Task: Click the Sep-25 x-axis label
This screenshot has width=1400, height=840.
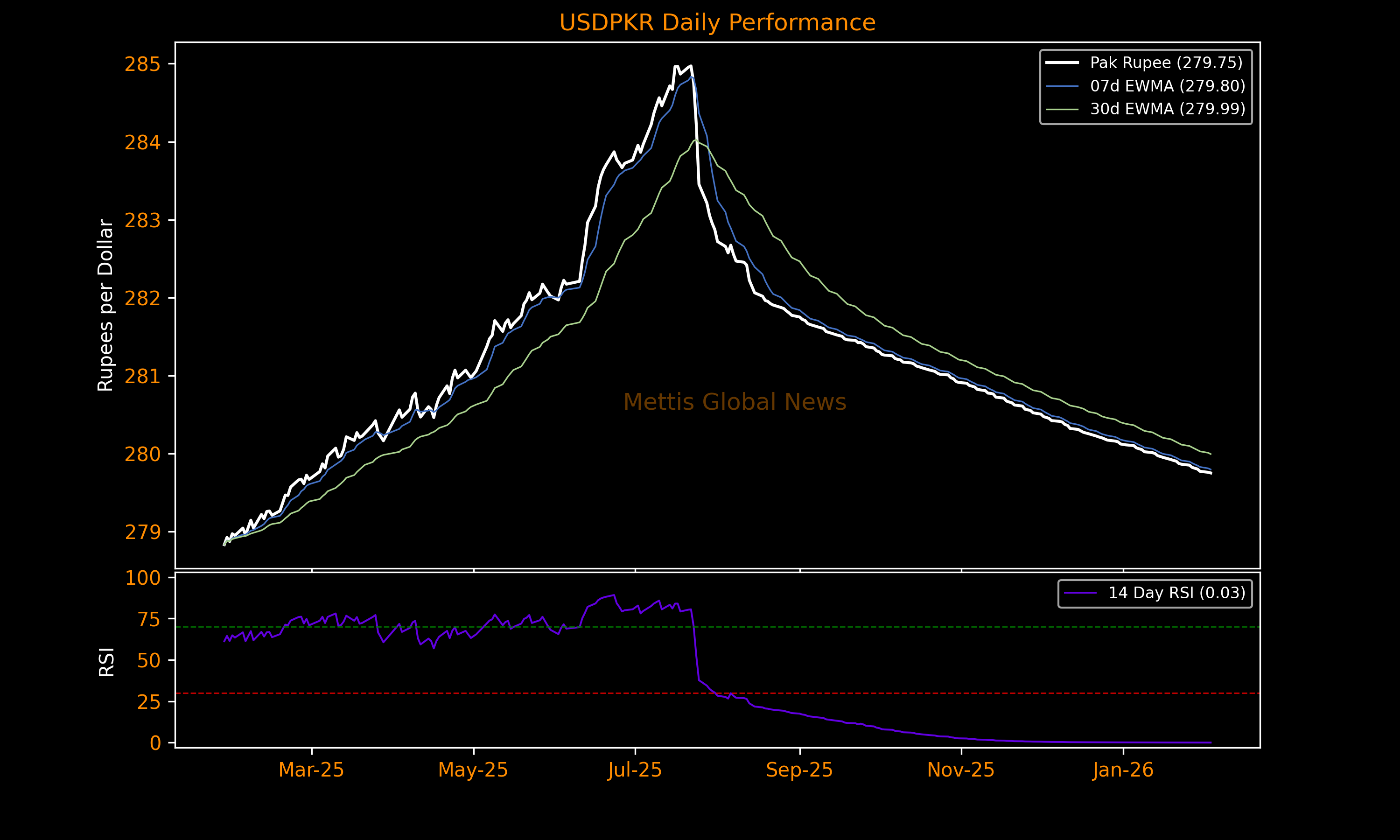Action: (x=799, y=770)
